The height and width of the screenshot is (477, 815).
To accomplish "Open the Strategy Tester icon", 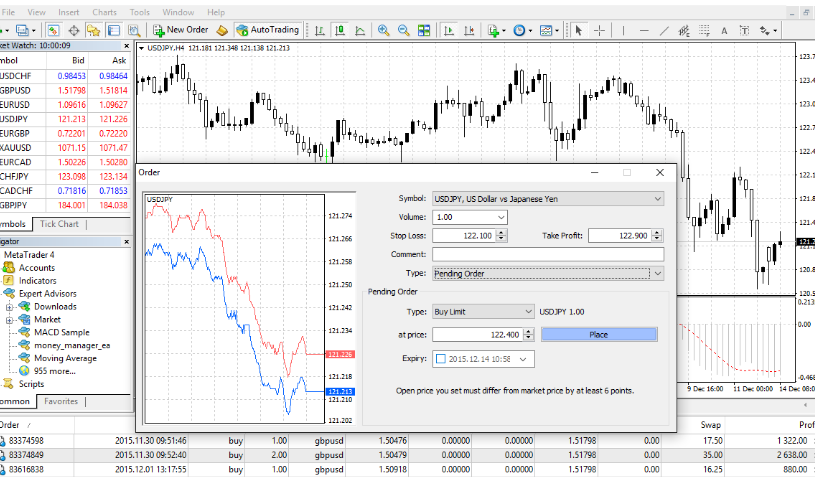I will pyautogui.click(x=134, y=30).
